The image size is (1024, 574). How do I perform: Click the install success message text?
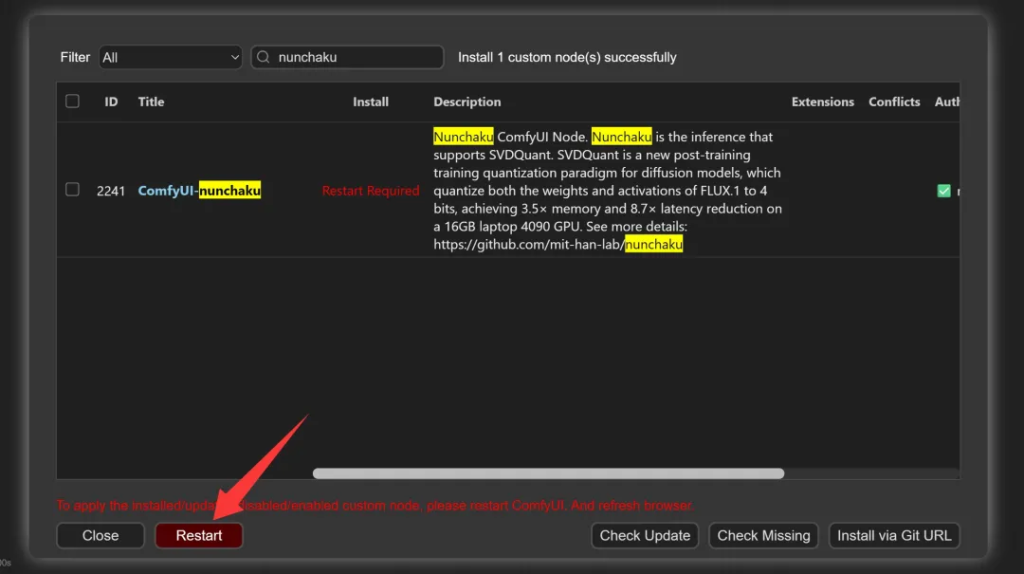(x=567, y=57)
